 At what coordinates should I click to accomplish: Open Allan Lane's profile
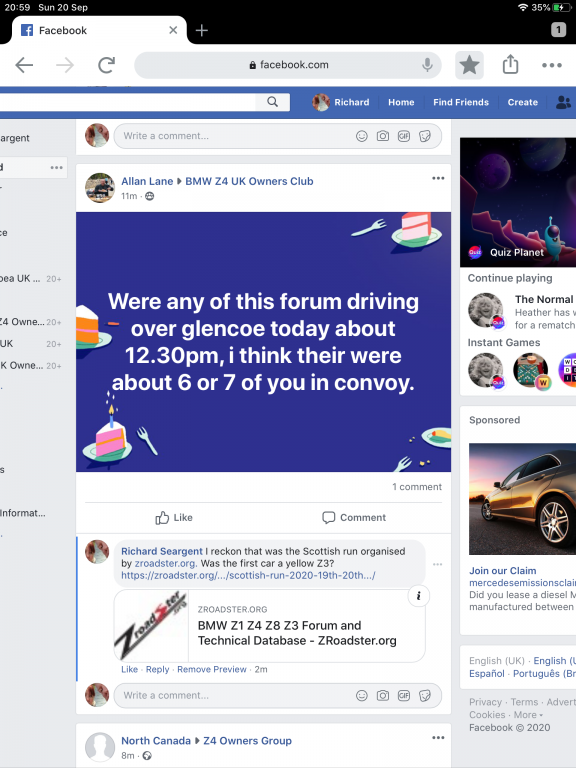(147, 181)
